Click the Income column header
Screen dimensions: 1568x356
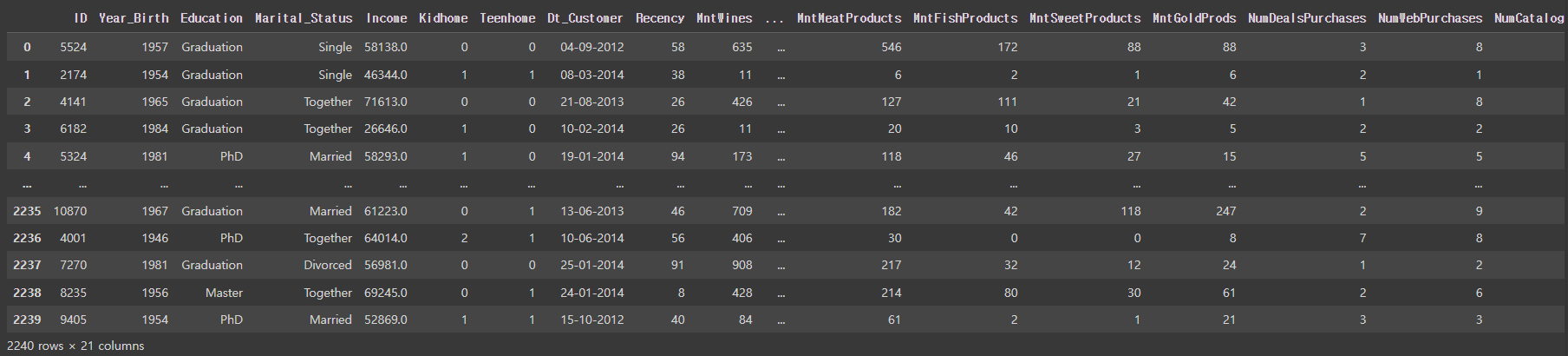(387, 18)
